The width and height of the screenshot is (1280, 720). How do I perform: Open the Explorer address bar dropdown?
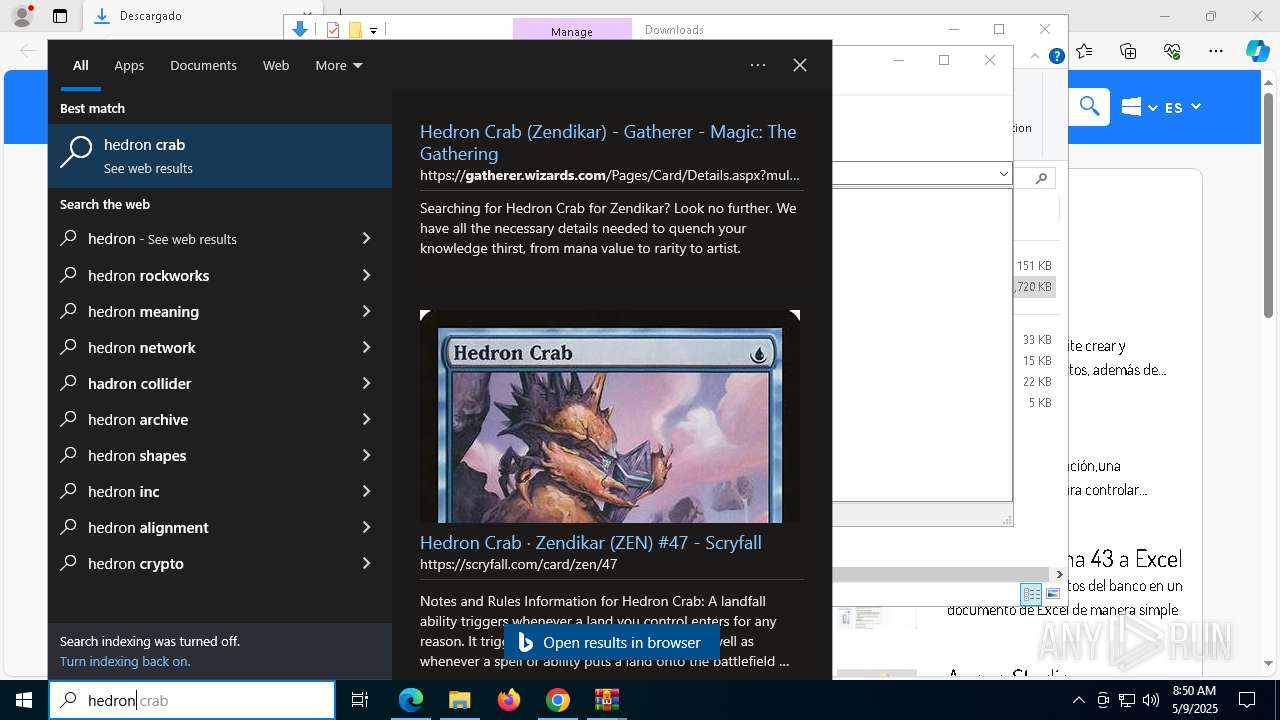coord(1003,174)
